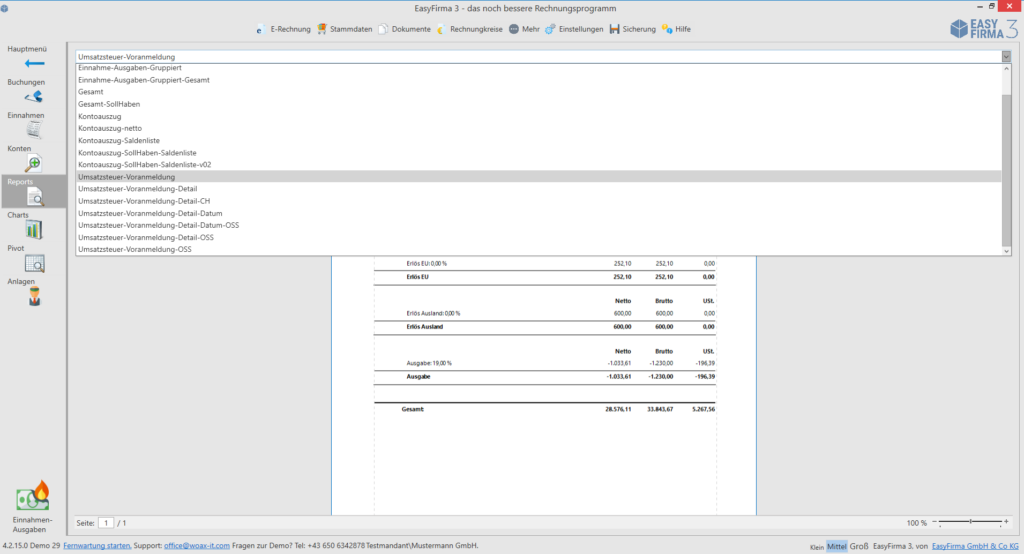The width and height of the screenshot is (1024, 554).
Task: Select Einnahme-Ausgaben-Gruppiert in the list
Action: (538, 68)
